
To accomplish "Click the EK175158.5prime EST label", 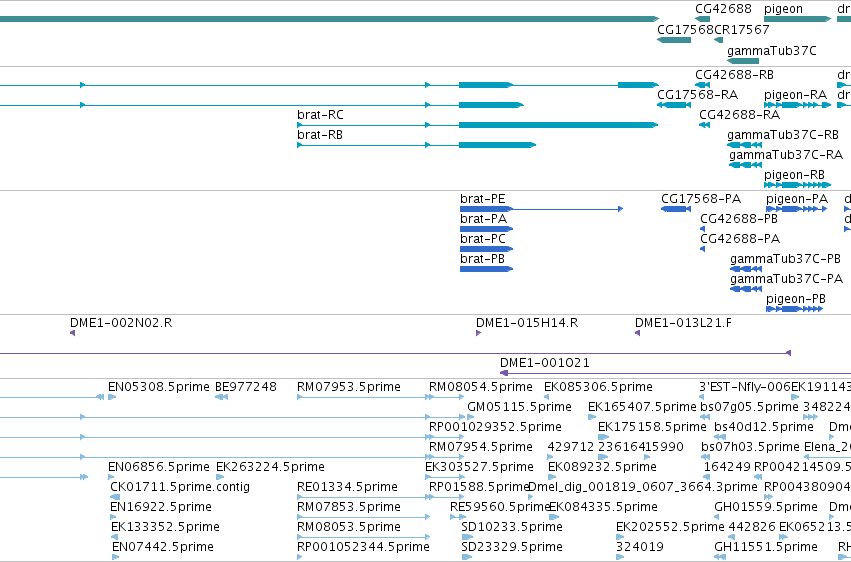I will tap(652, 427).
